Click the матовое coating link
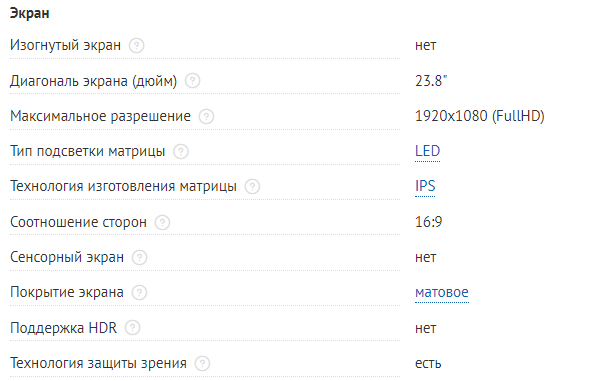 coord(442,293)
